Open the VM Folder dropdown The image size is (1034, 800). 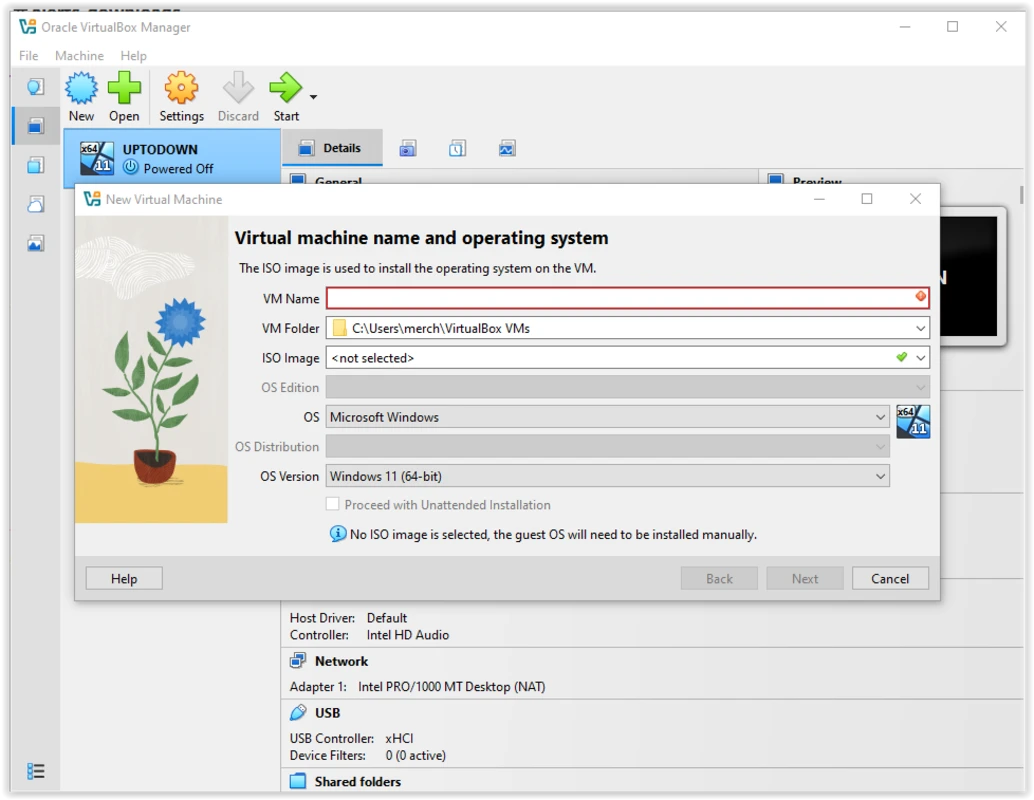(920, 327)
